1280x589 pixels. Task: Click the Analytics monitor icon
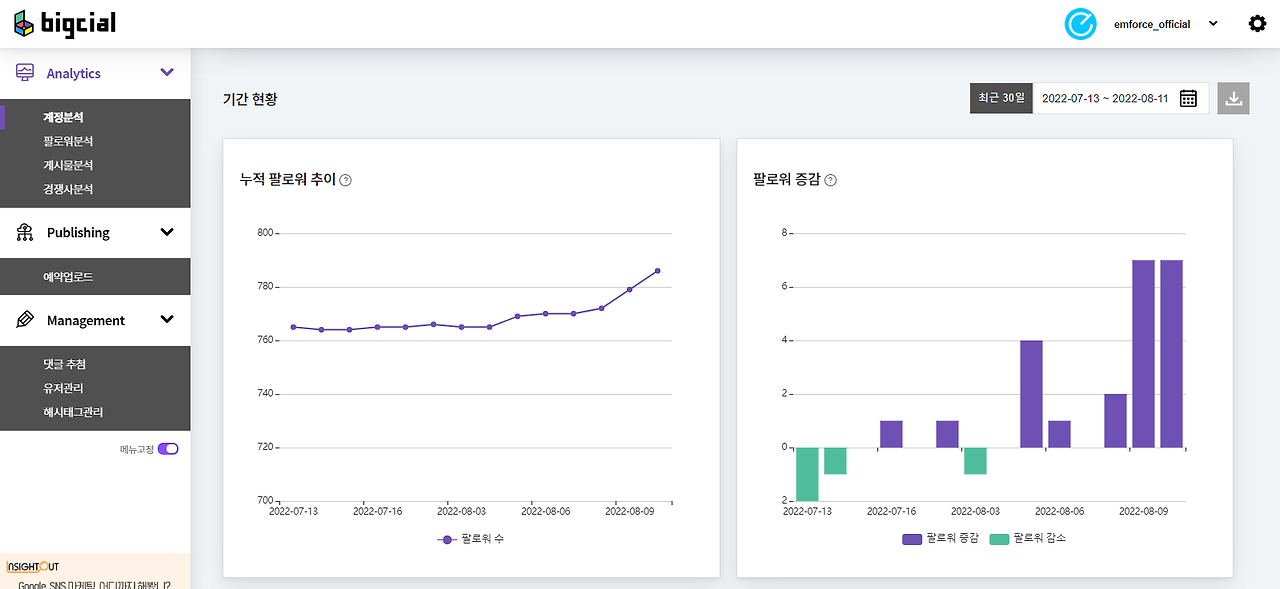coord(25,73)
